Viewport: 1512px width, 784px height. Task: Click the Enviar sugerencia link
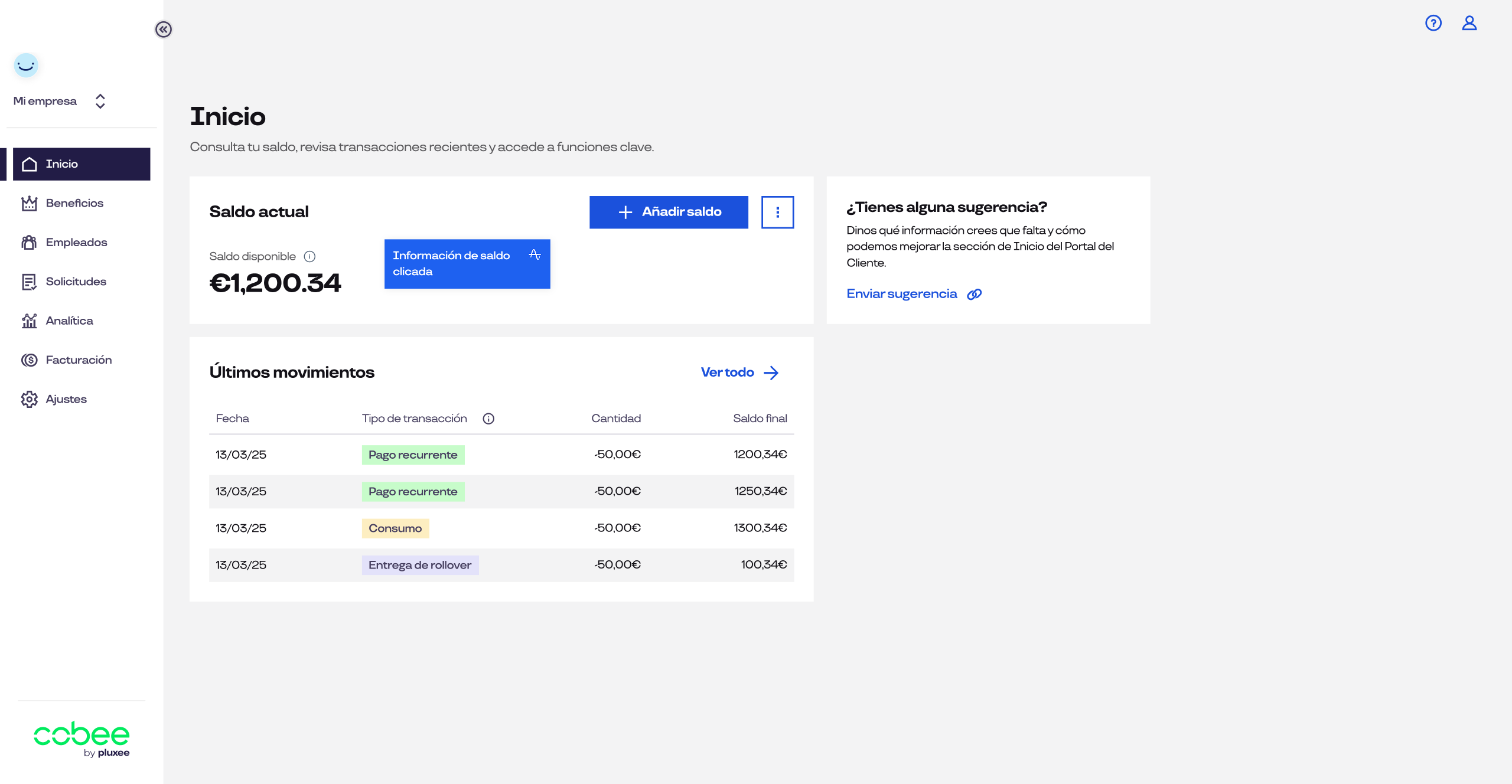click(x=914, y=294)
